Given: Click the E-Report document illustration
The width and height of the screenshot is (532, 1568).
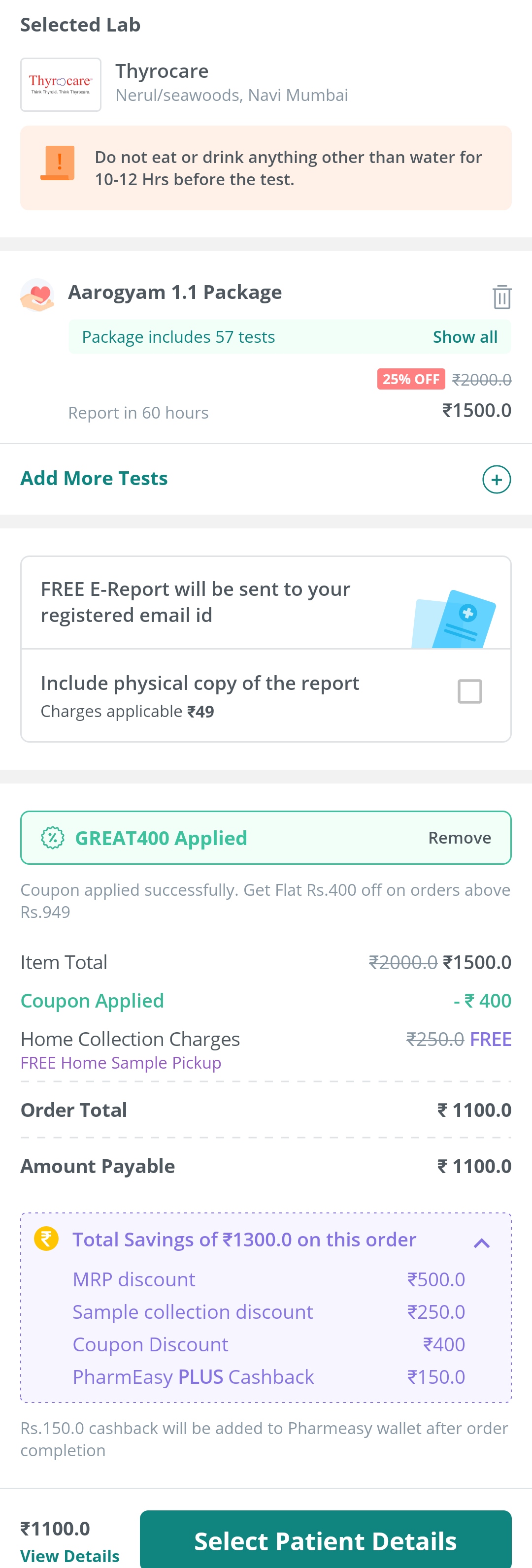Looking at the screenshot, I should point(454,619).
